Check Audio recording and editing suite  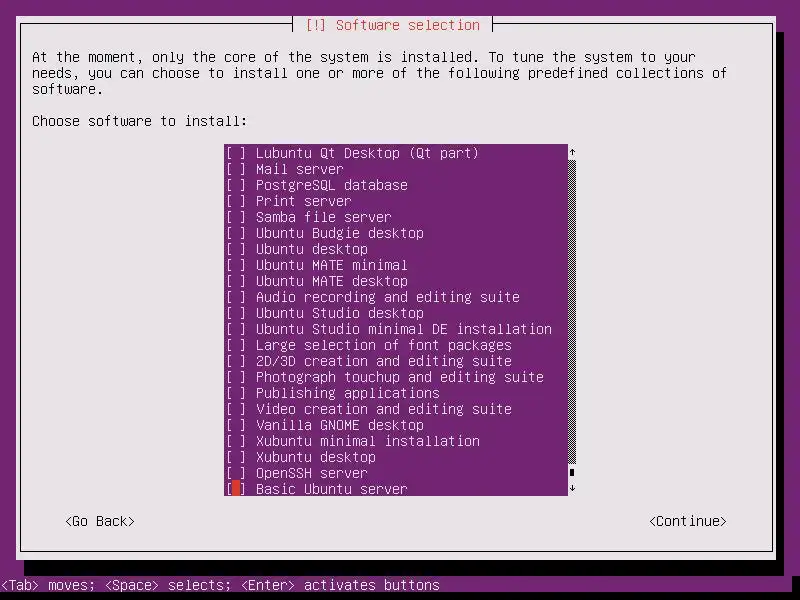coord(236,297)
